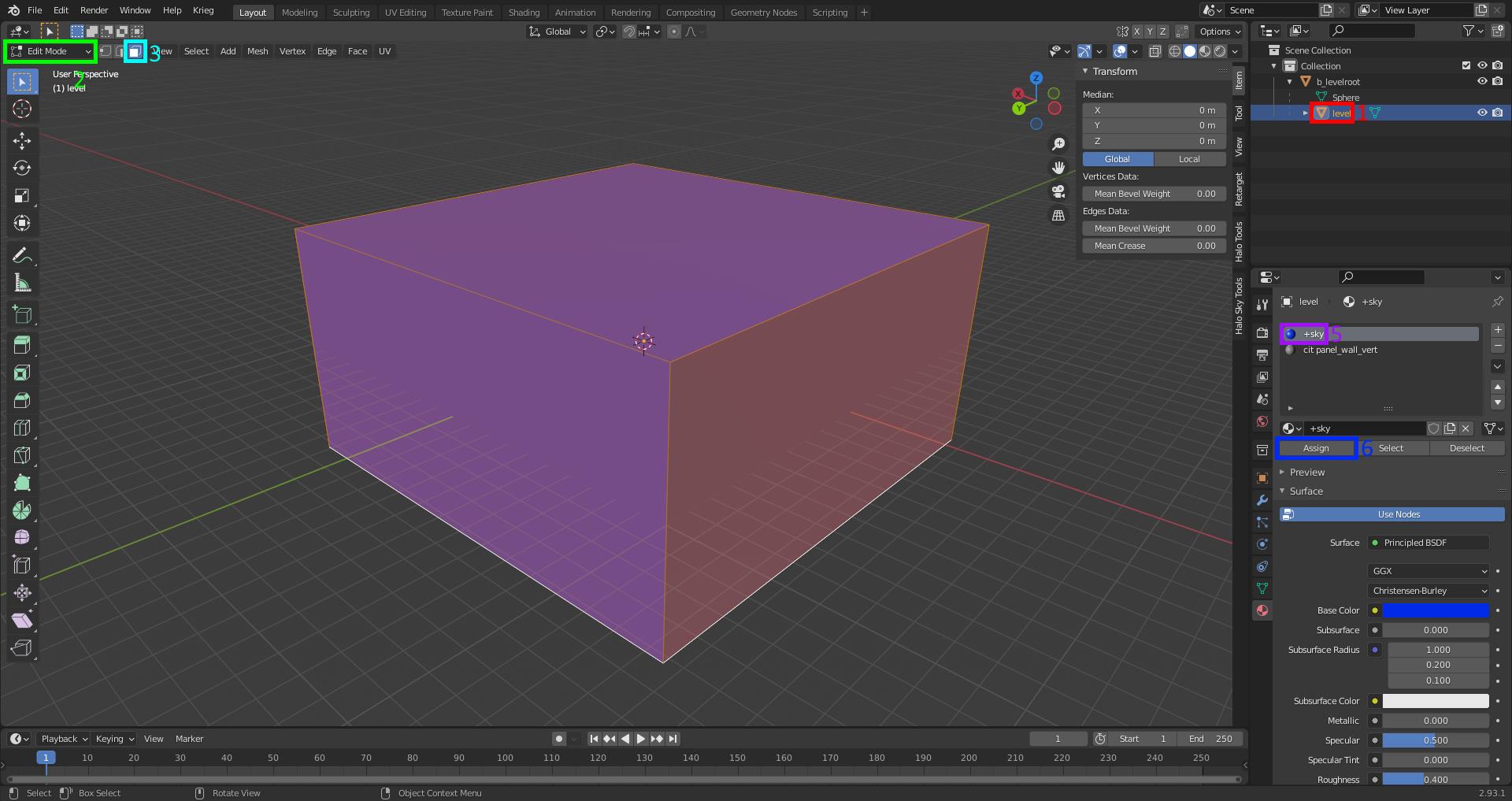Select the Rotate tool
1512x801 pixels.
22,168
